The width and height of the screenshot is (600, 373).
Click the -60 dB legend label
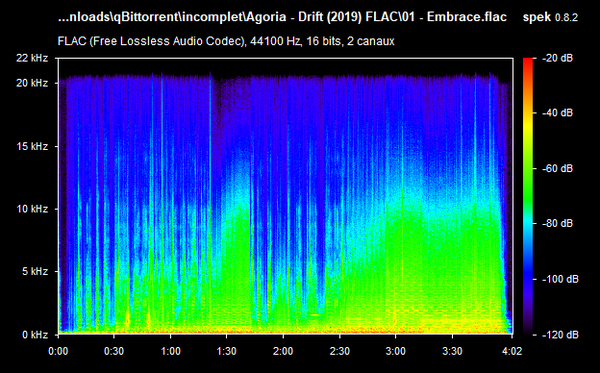(x=558, y=168)
